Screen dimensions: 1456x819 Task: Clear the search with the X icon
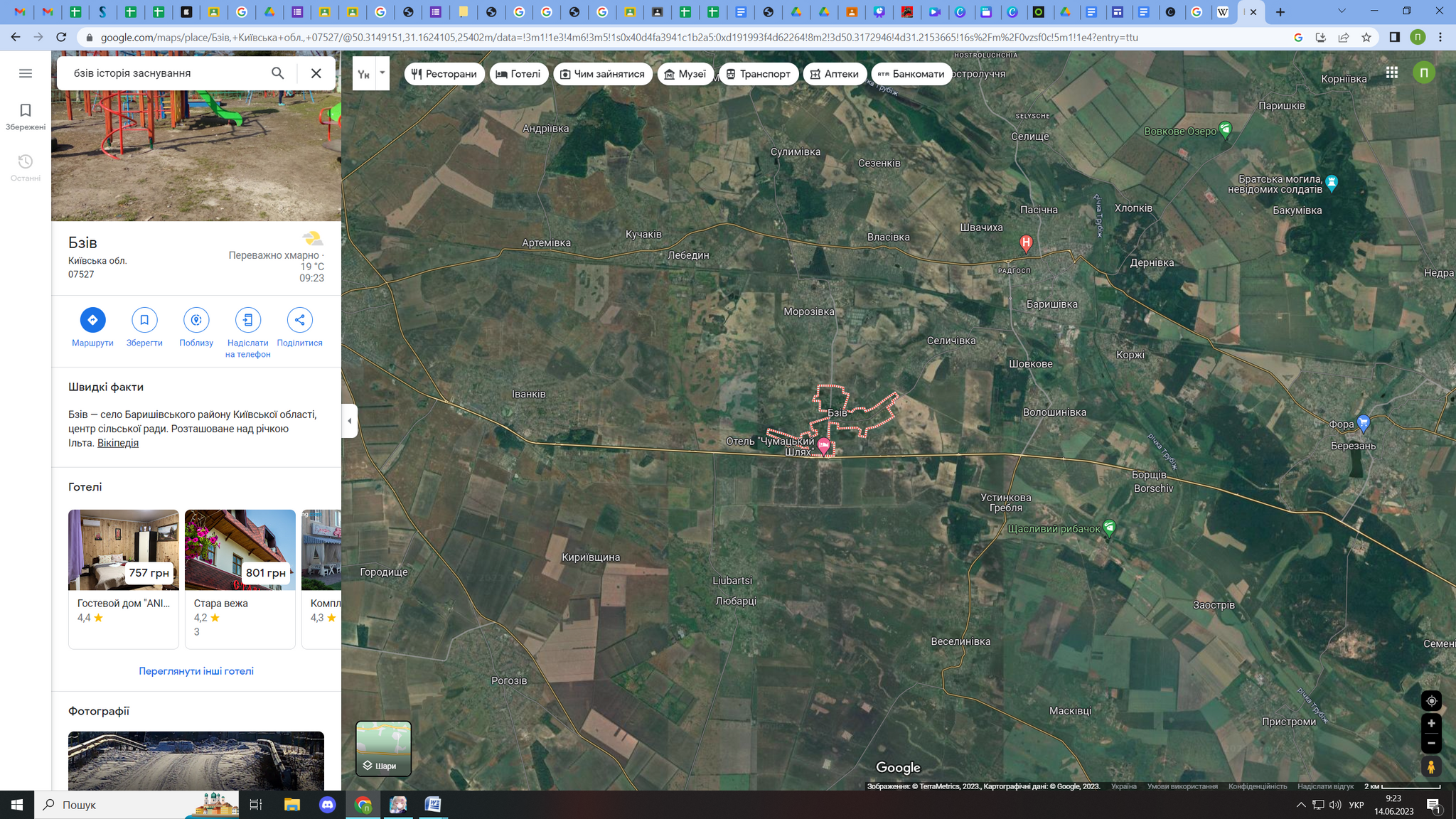point(316,73)
